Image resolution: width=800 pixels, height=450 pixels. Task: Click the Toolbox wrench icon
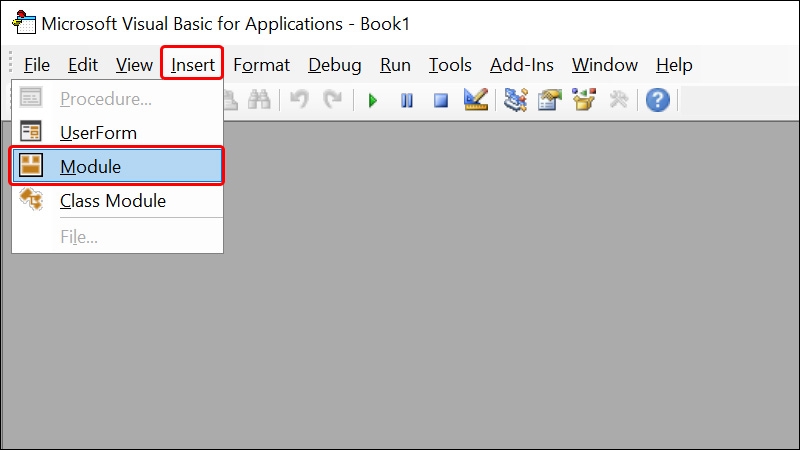point(618,99)
